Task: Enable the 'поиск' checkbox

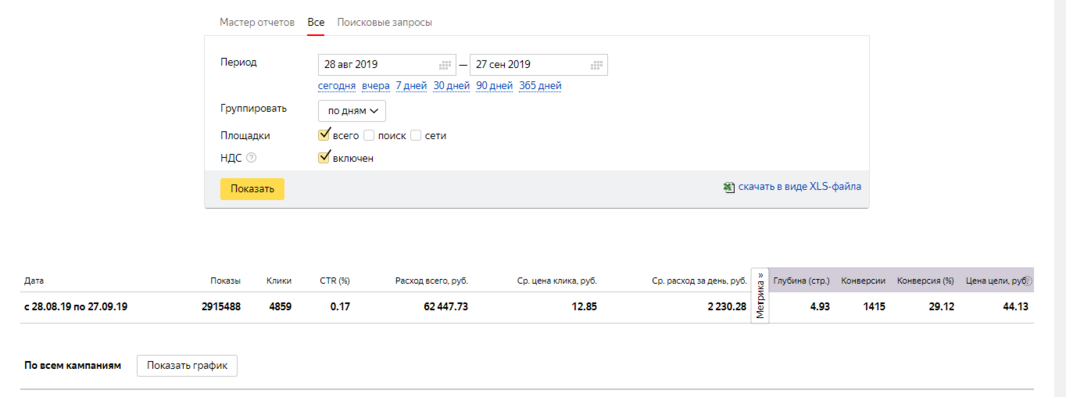Action: click(369, 135)
